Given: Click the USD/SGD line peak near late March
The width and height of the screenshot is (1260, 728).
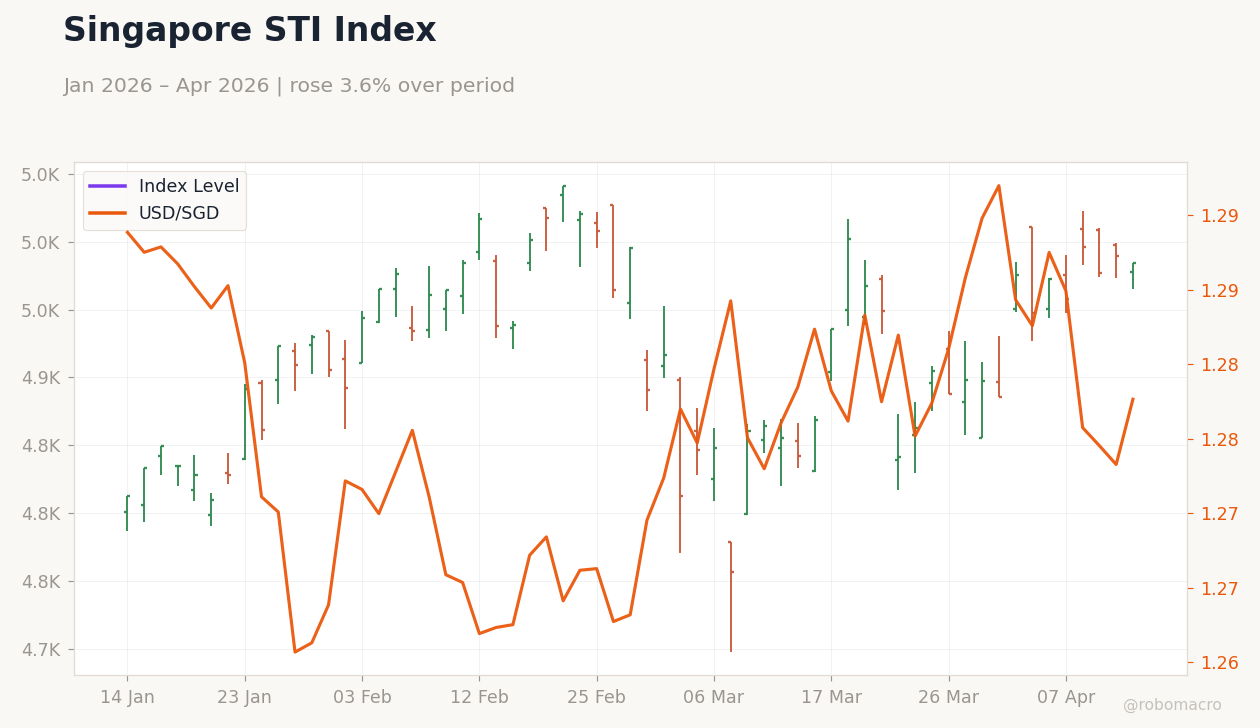Looking at the screenshot, I should click(x=998, y=185).
